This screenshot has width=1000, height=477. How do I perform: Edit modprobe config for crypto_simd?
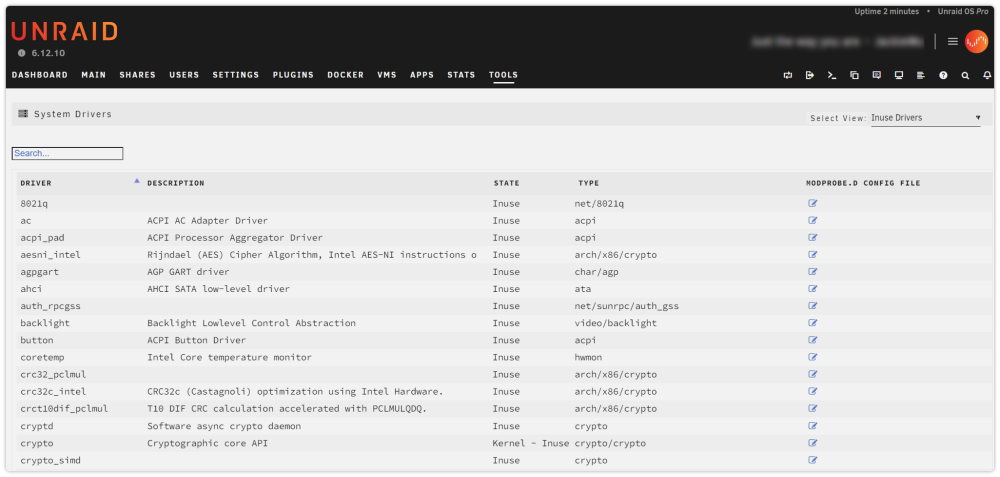812,460
